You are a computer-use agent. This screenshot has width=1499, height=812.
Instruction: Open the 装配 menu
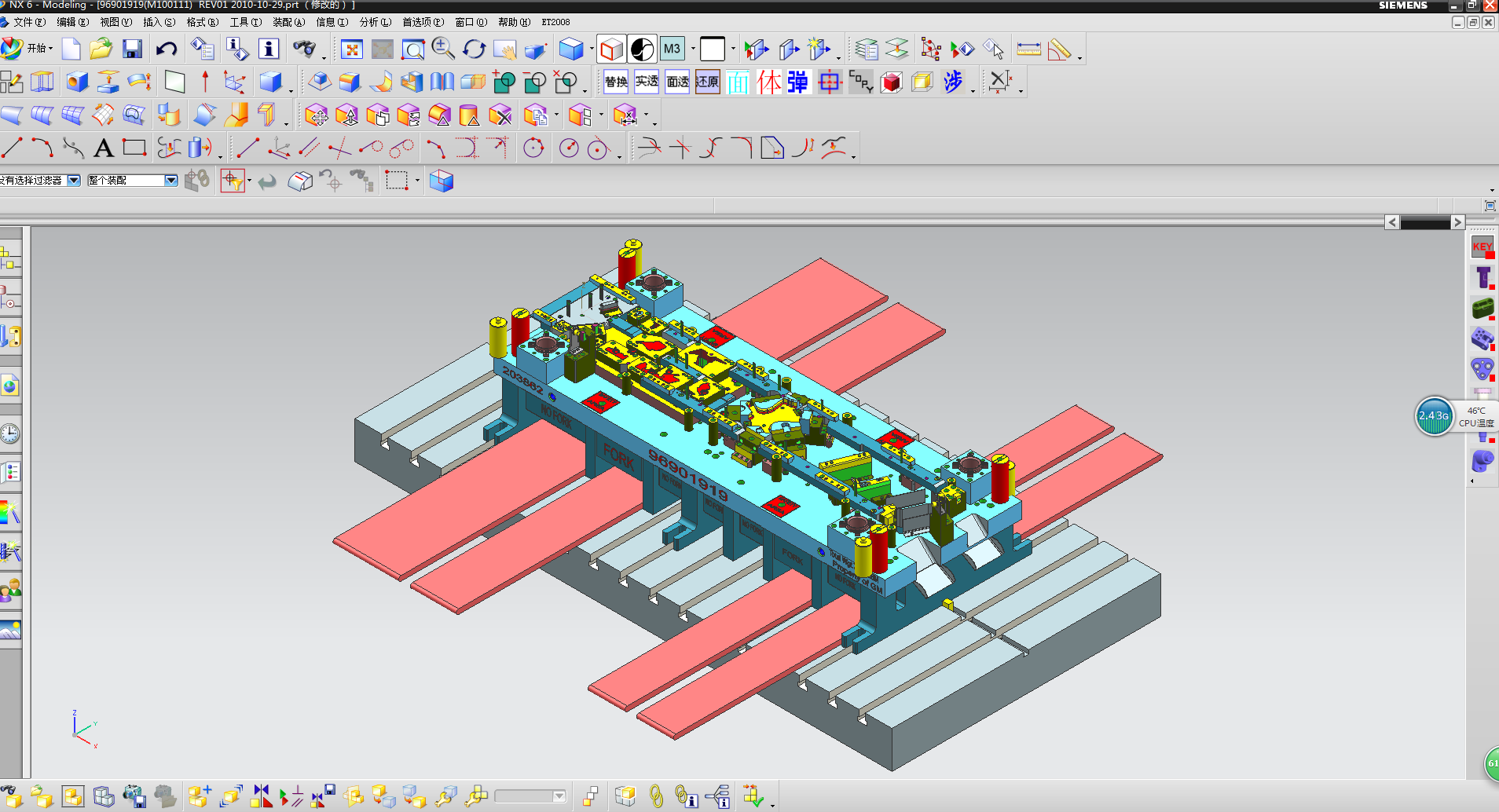288,22
